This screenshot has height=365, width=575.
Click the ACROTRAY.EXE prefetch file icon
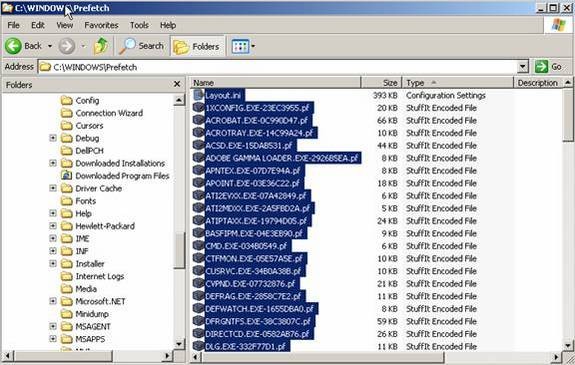[198, 133]
